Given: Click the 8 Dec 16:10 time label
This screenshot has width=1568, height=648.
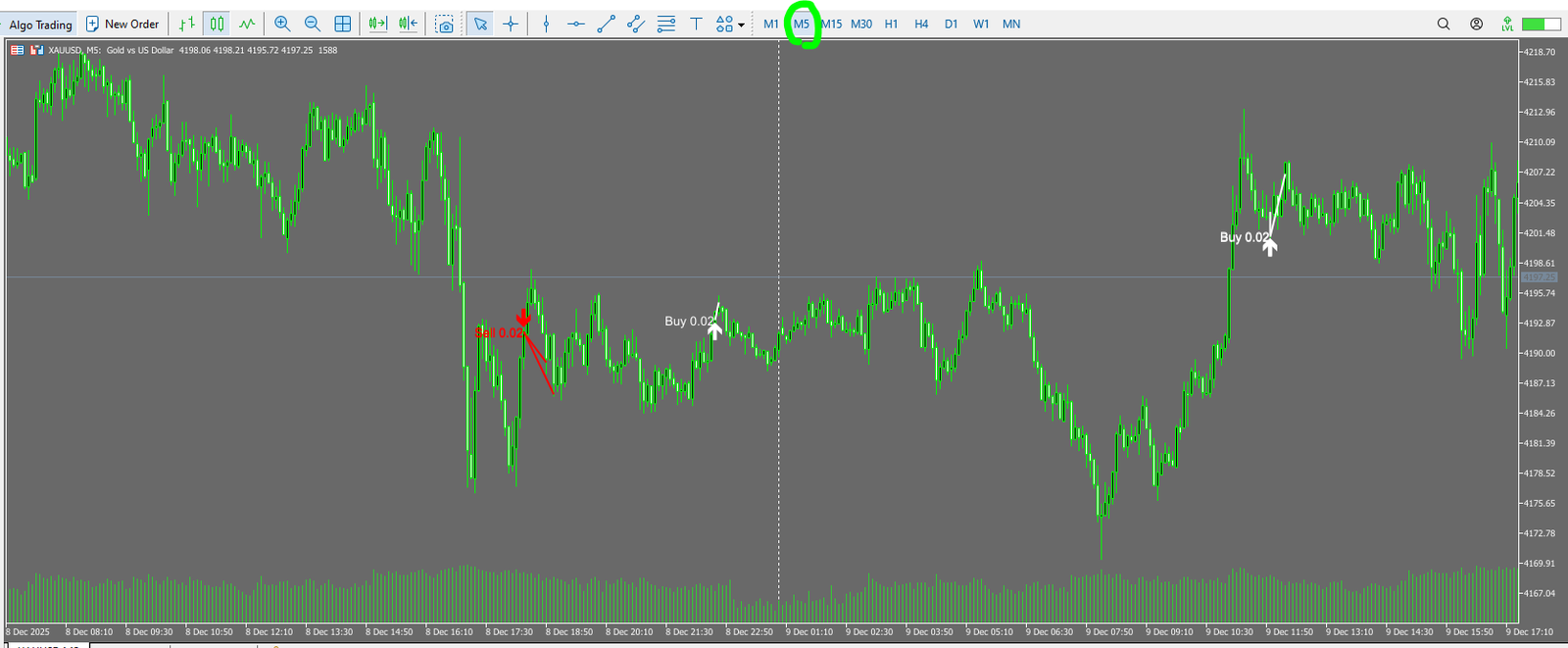Looking at the screenshot, I should click(x=449, y=632).
